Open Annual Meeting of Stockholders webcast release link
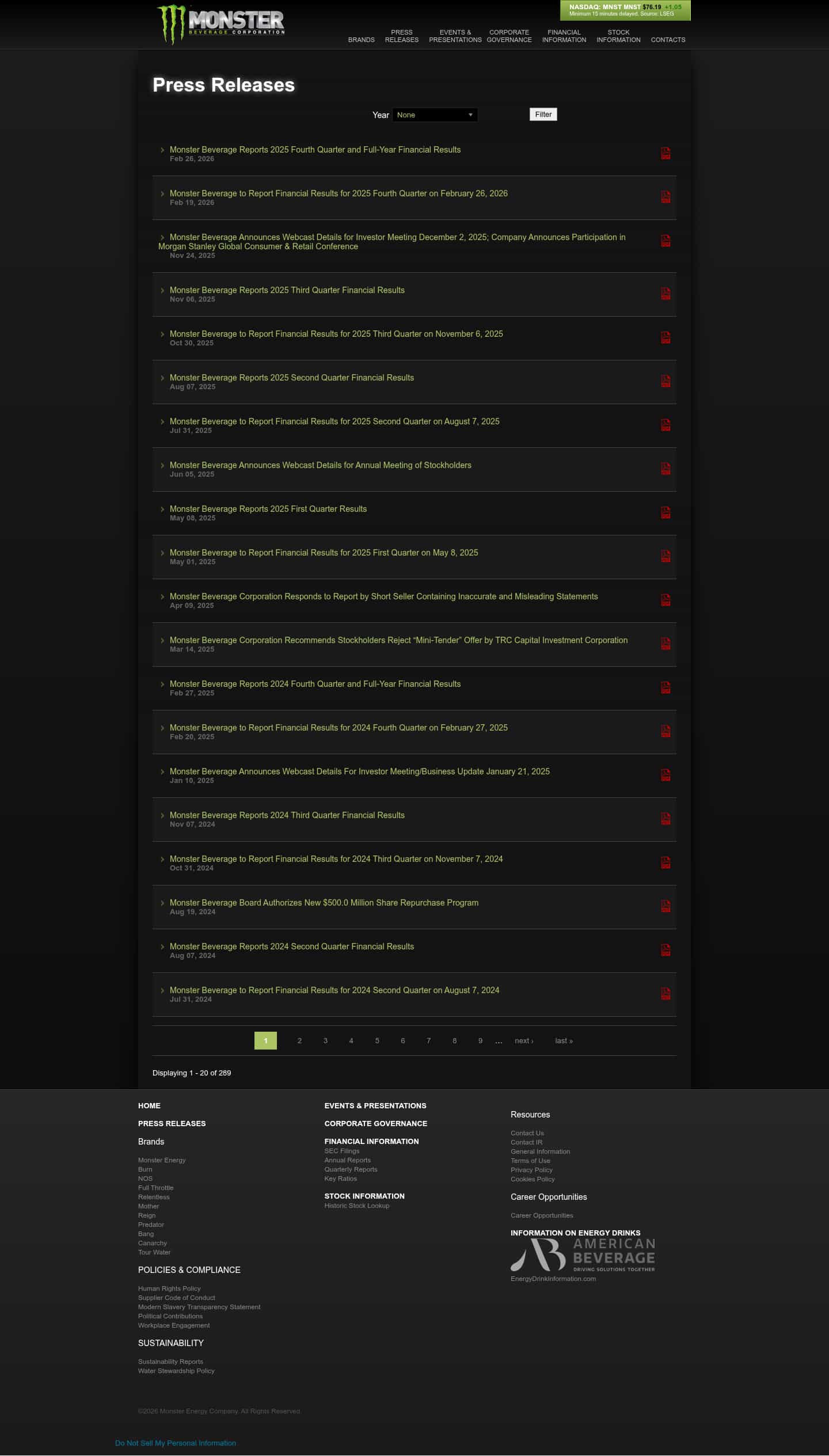Viewport: 829px width, 1456px height. (x=321, y=465)
